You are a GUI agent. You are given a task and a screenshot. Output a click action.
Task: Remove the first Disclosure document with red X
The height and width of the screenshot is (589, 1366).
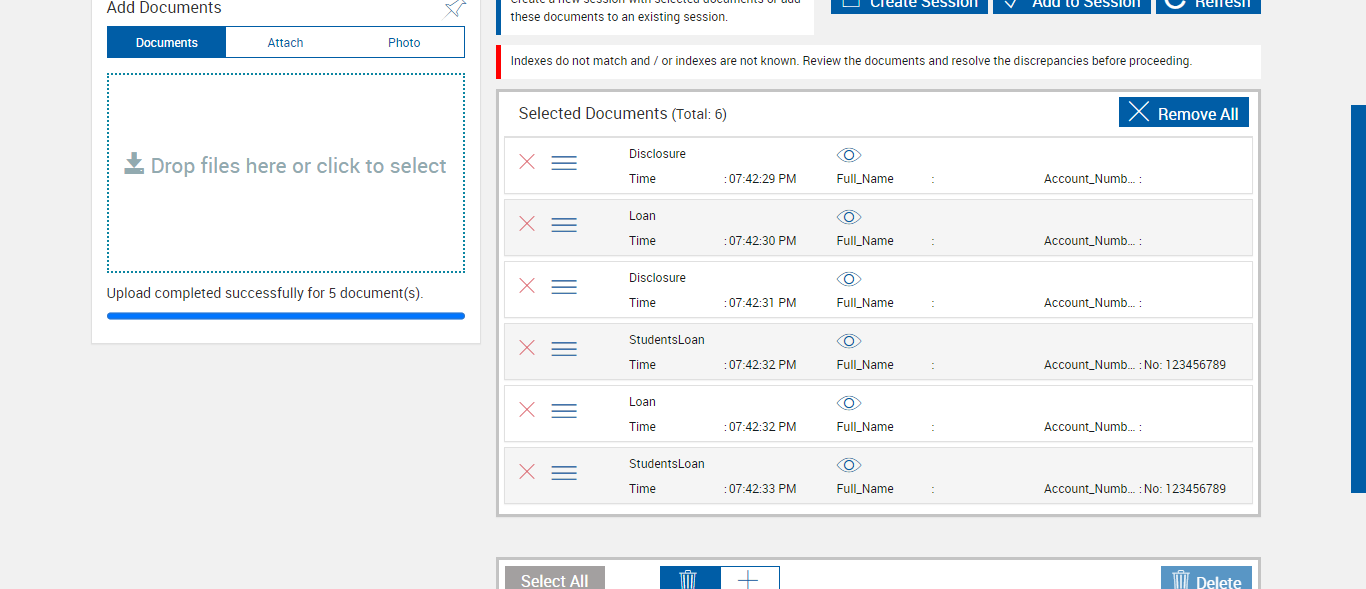[x=527, y=162]
